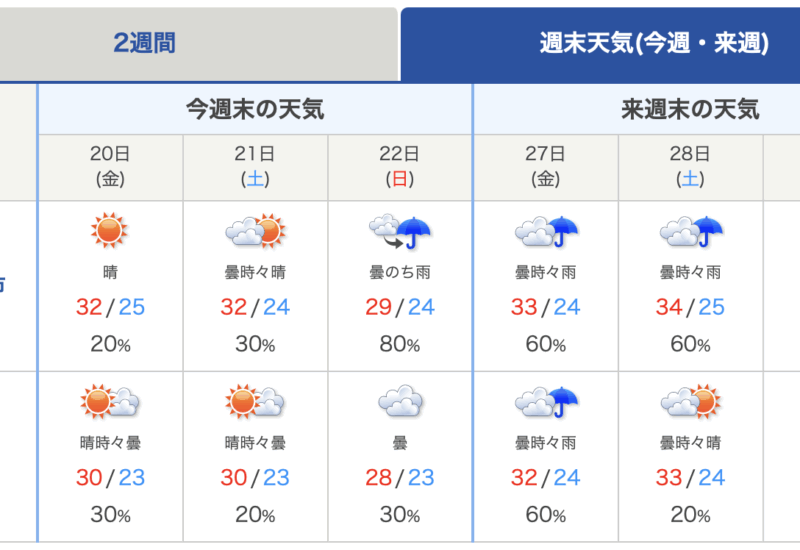Click the 20日(金) date header
This screenshot has width=800, height=550.
click(x=110, y=167)
